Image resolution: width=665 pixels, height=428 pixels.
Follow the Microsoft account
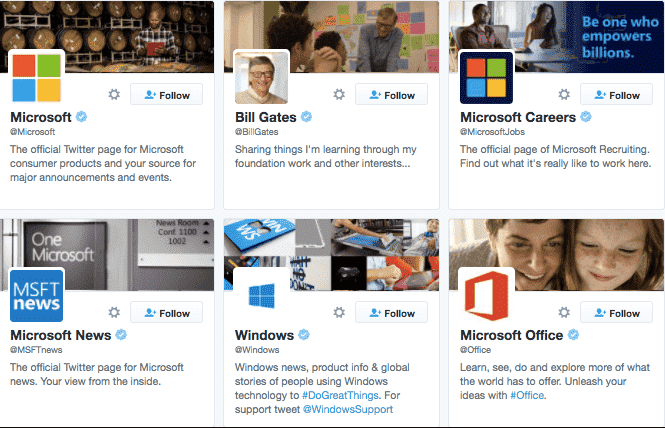(x=166, y=94)
